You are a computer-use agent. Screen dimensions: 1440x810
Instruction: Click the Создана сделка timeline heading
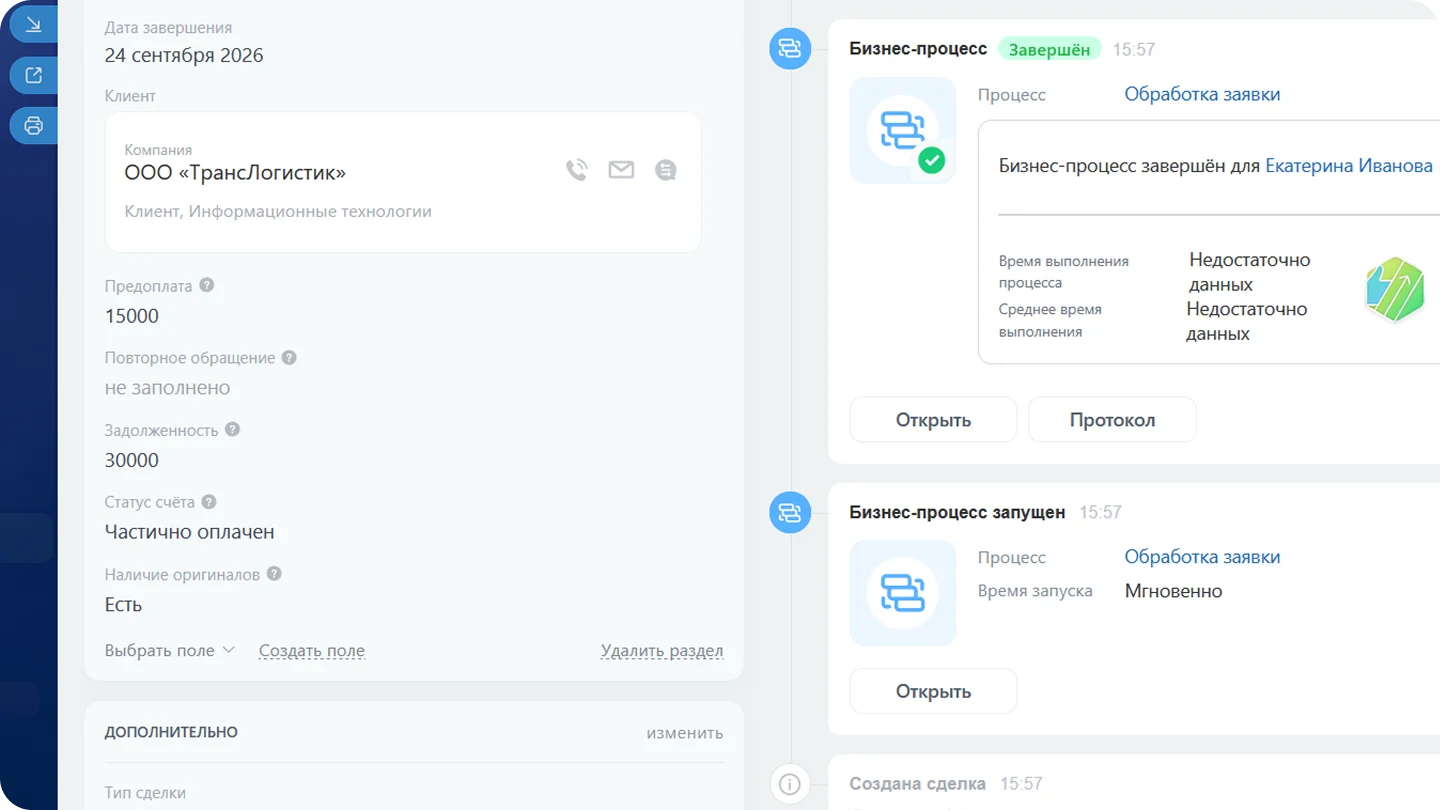click(918, 784)
